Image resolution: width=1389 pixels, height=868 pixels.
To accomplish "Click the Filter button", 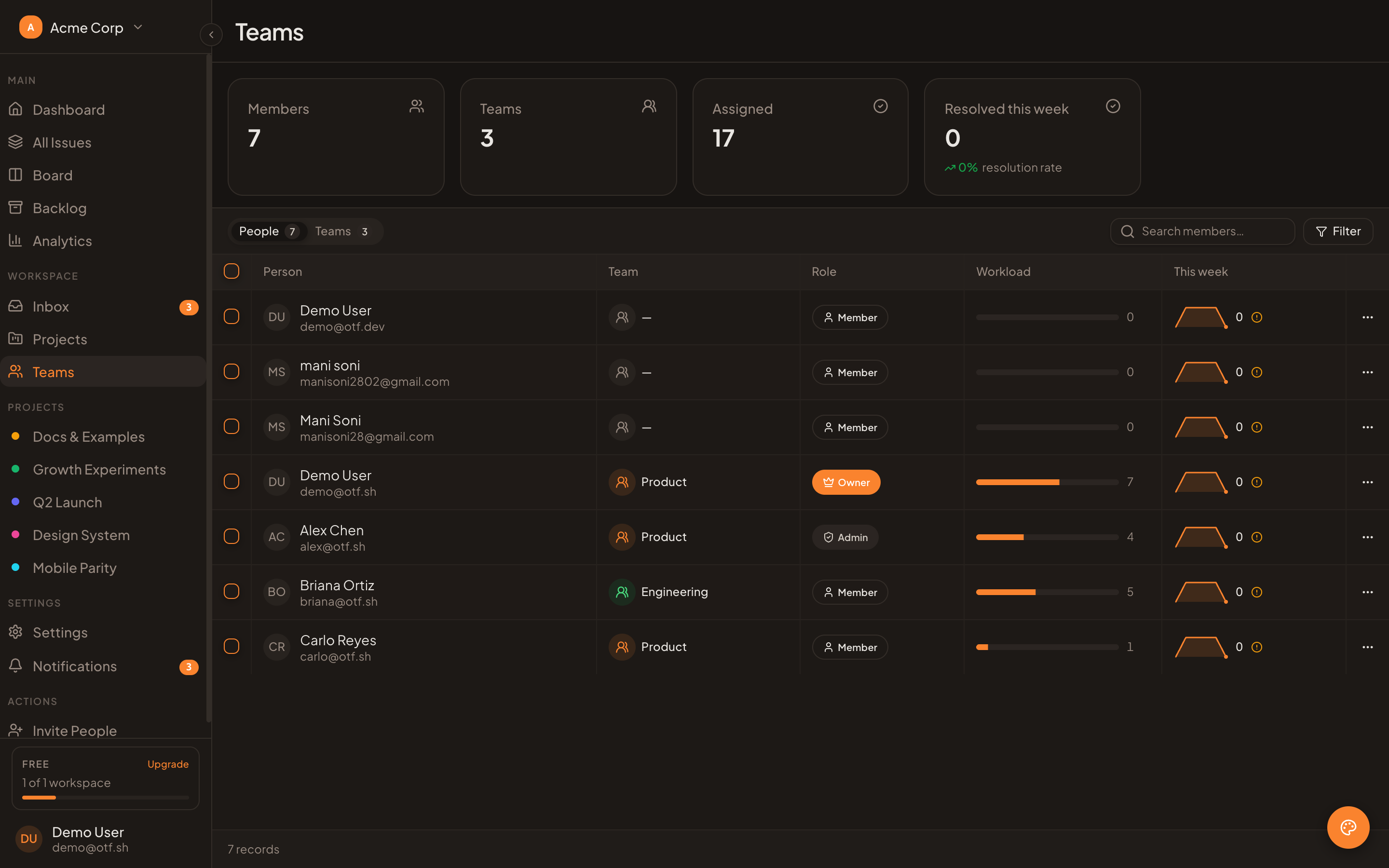I will point(1338,231).
